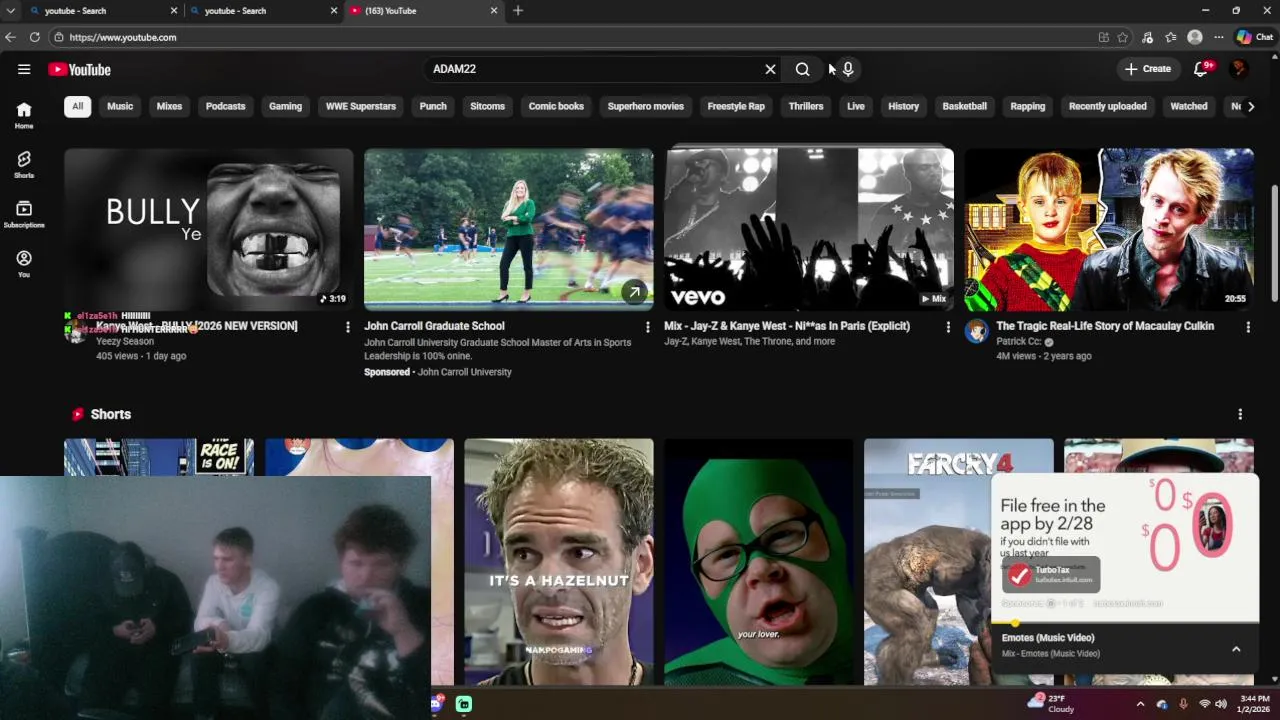Open the notifications bell
Image resolution: width=1280 pixels, height=720 pixels.
pyautogui.click(x=1202, y=69)
